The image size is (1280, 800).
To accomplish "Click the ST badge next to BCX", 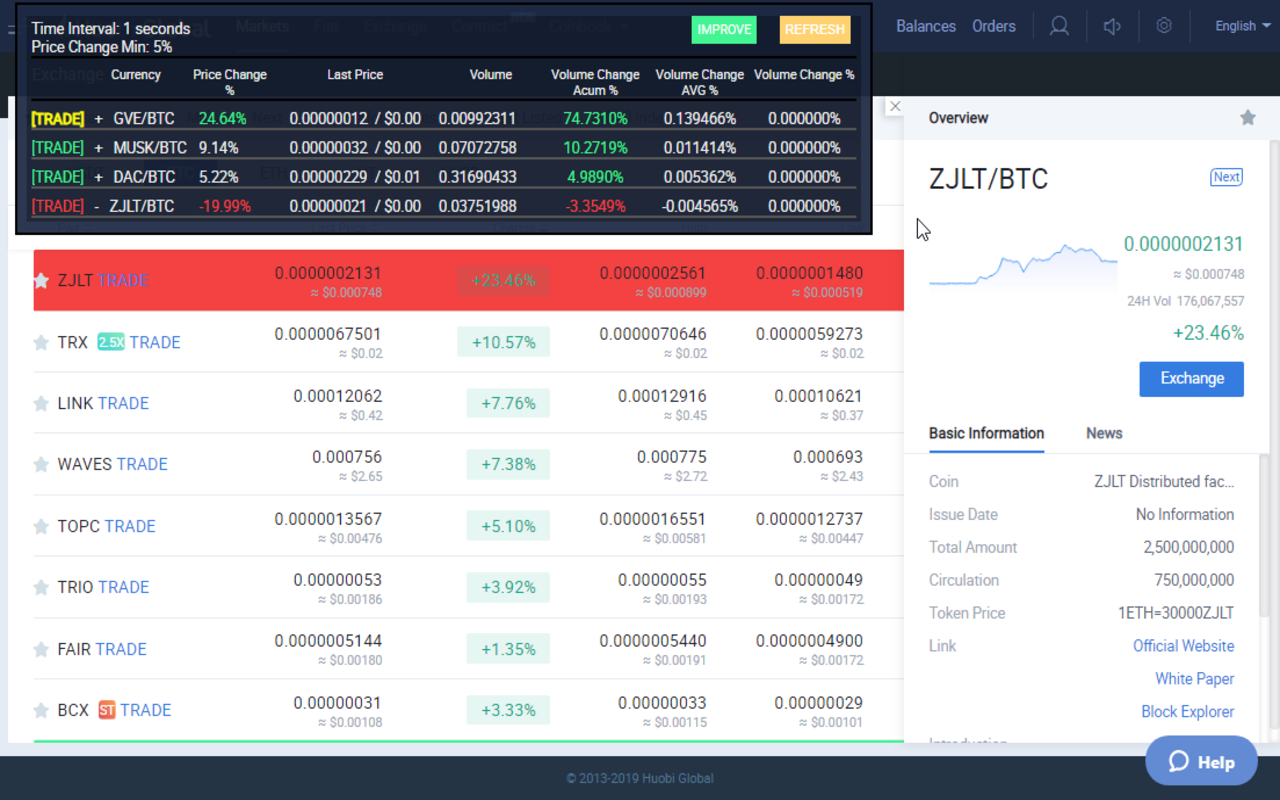I will click(x=107, y=710).
